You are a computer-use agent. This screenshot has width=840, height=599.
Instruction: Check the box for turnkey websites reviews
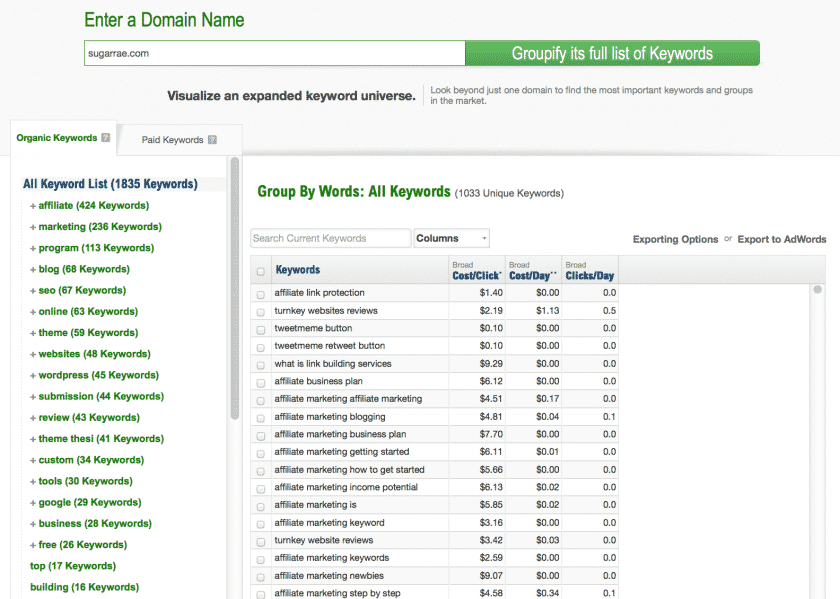pos(261,312)
